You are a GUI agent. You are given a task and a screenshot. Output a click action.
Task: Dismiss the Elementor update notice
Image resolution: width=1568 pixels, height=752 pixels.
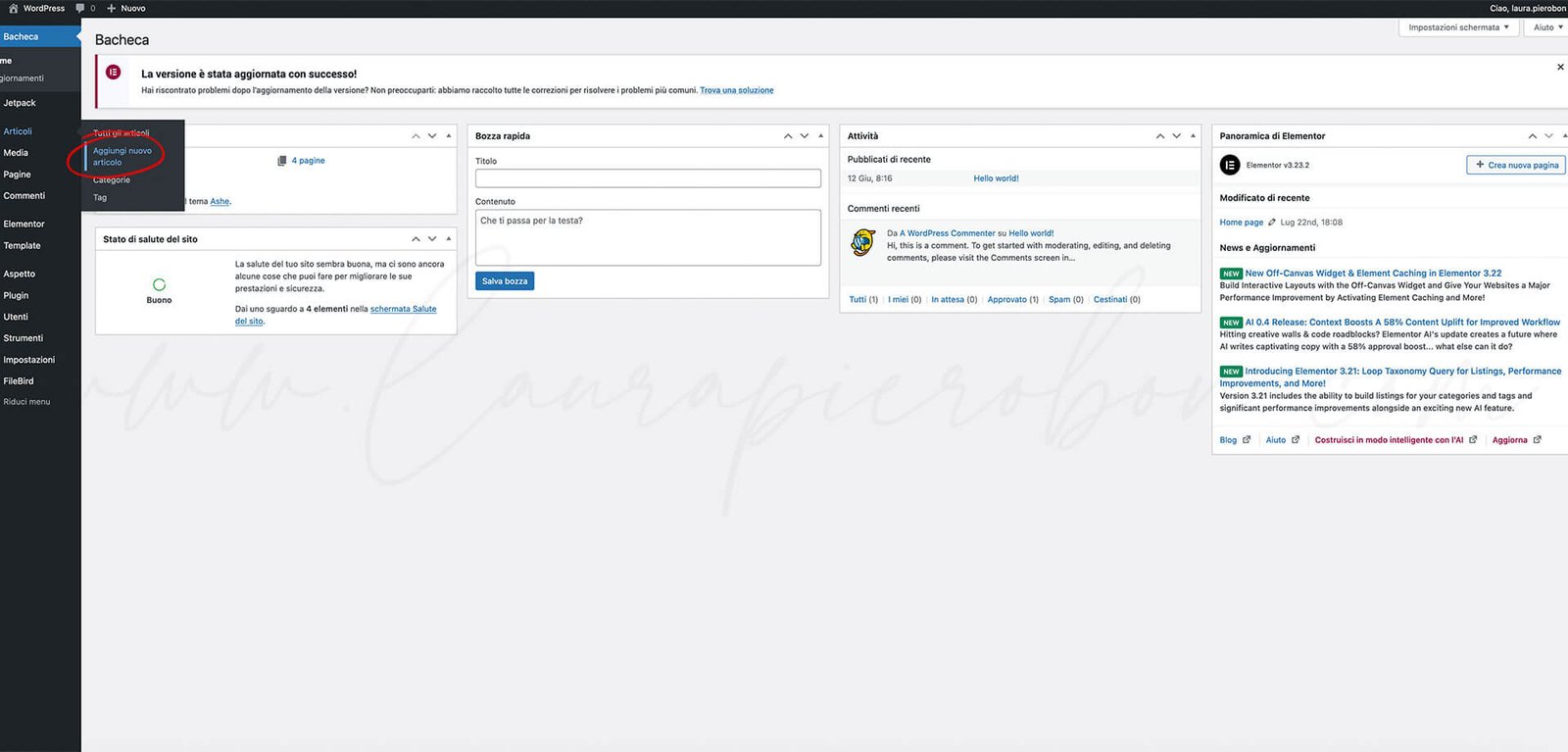point(1560,67)
